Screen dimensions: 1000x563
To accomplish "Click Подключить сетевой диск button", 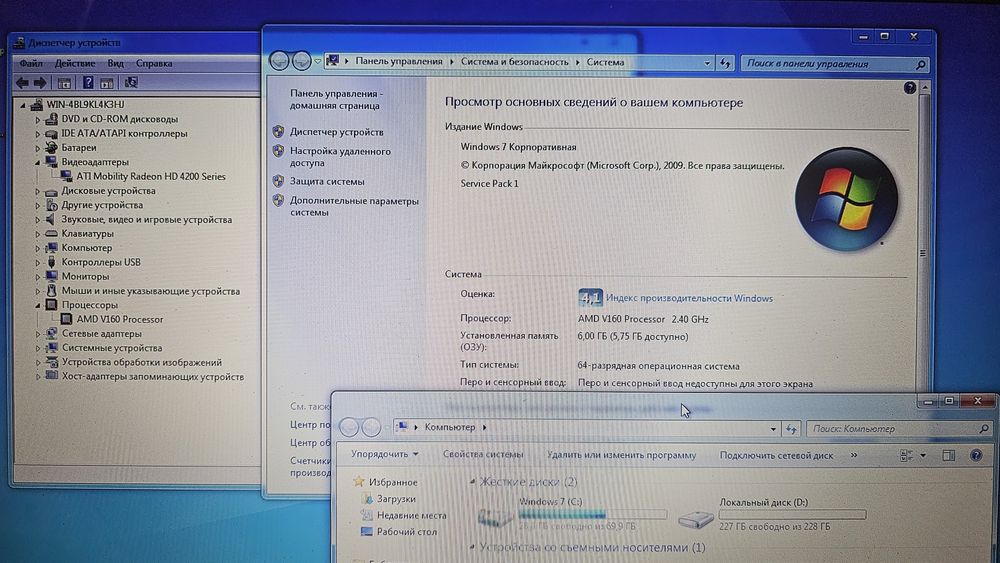I will tap(776, 455).
